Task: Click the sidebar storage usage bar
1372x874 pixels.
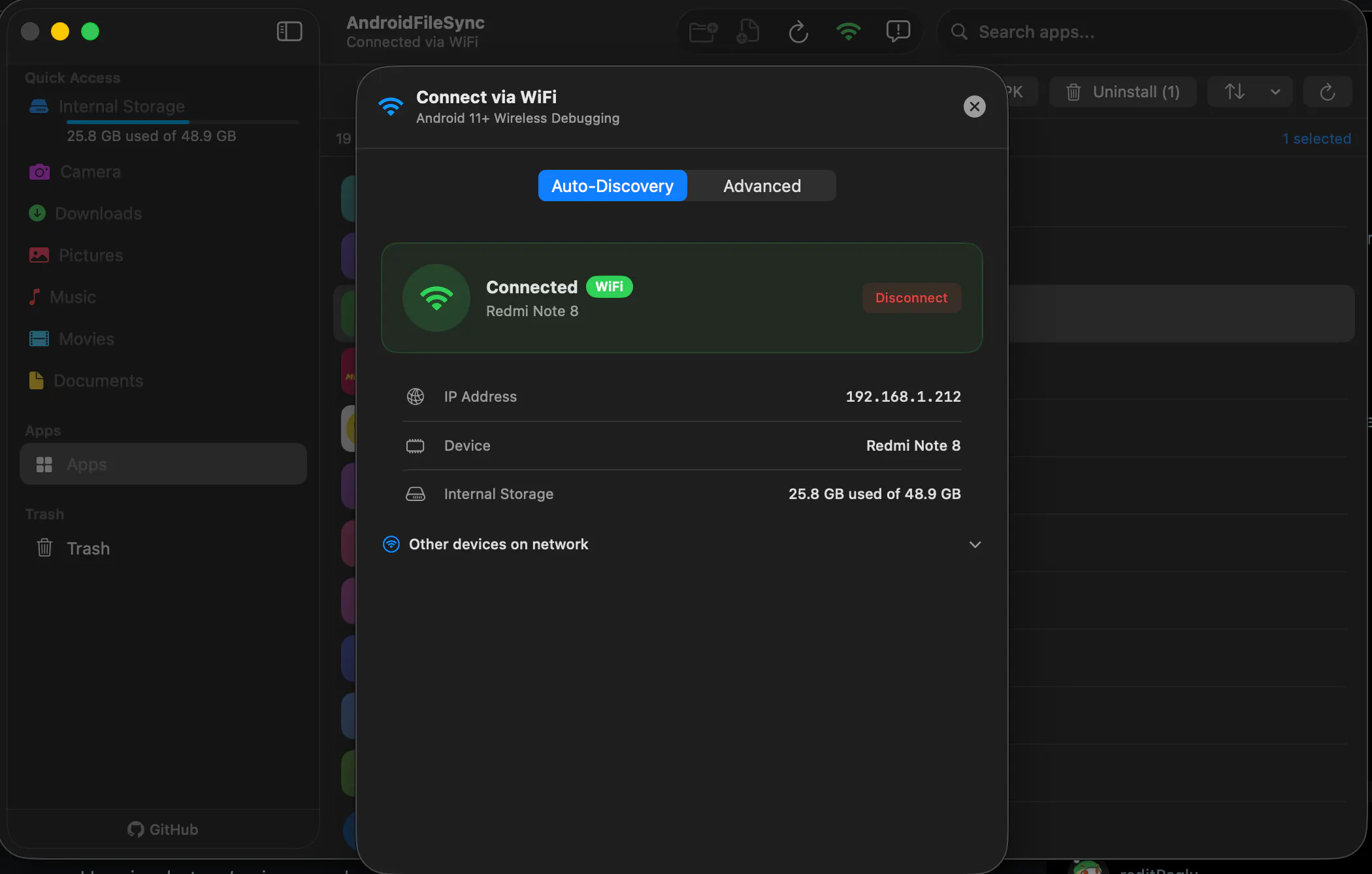Action: click(183, 122)
